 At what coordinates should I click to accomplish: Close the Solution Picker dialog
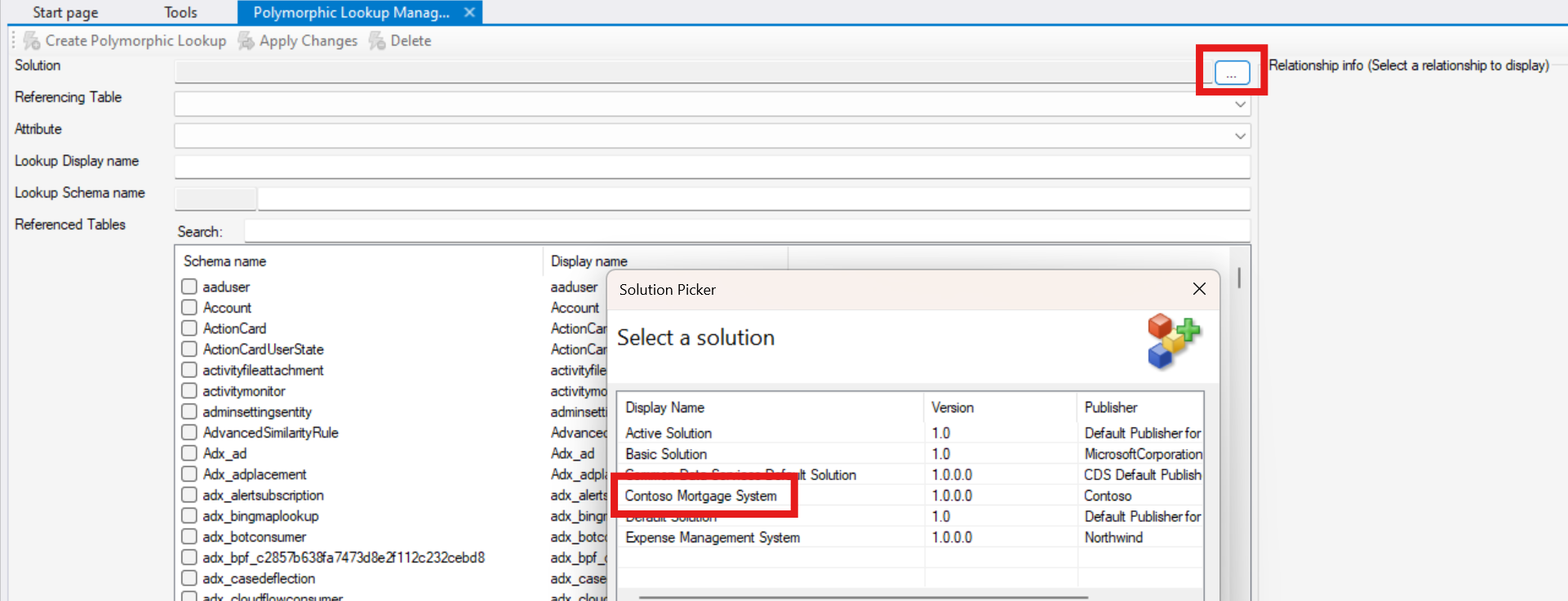1198,289
